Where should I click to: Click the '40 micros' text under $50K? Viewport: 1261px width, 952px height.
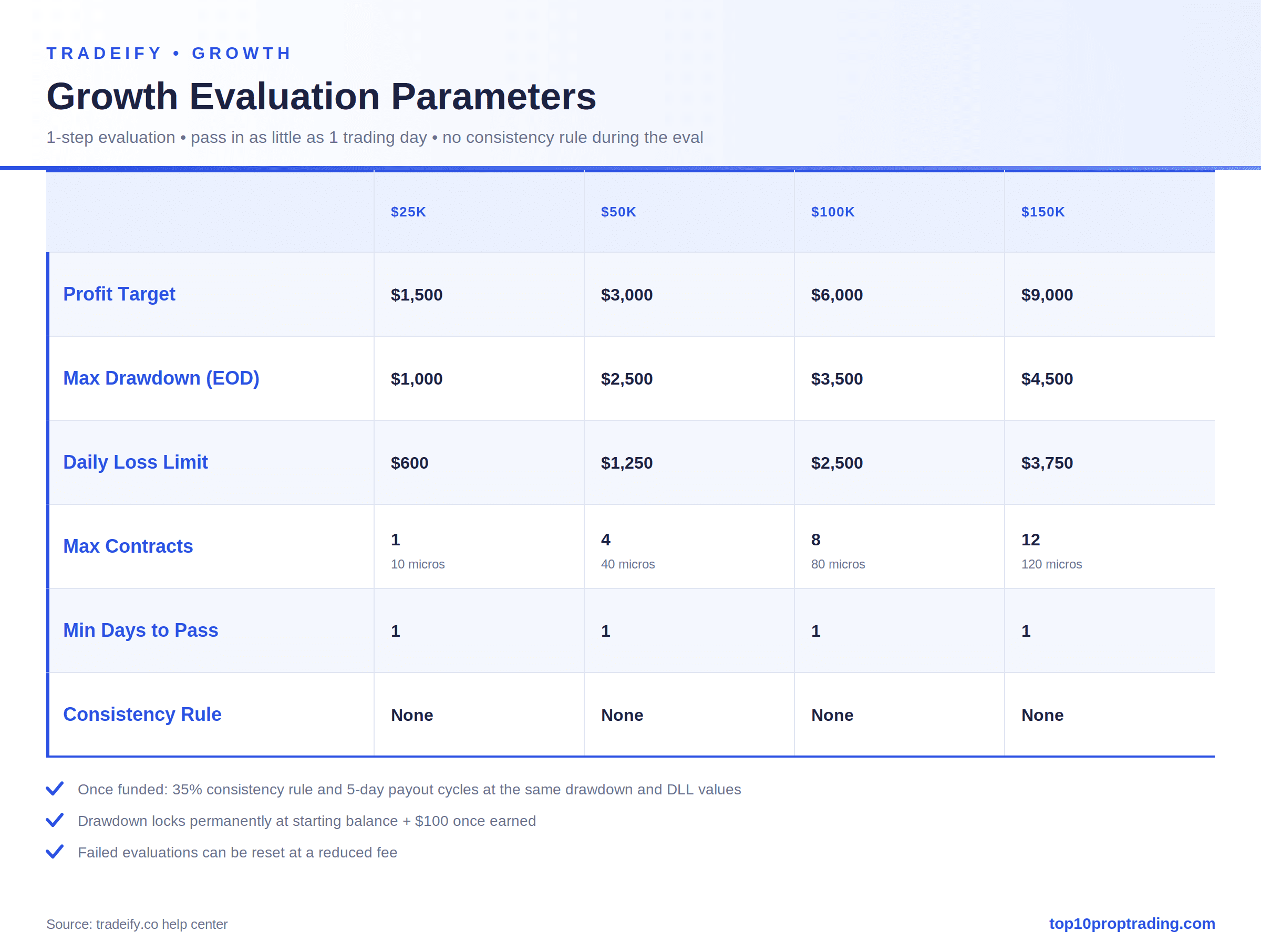(628, 564)
